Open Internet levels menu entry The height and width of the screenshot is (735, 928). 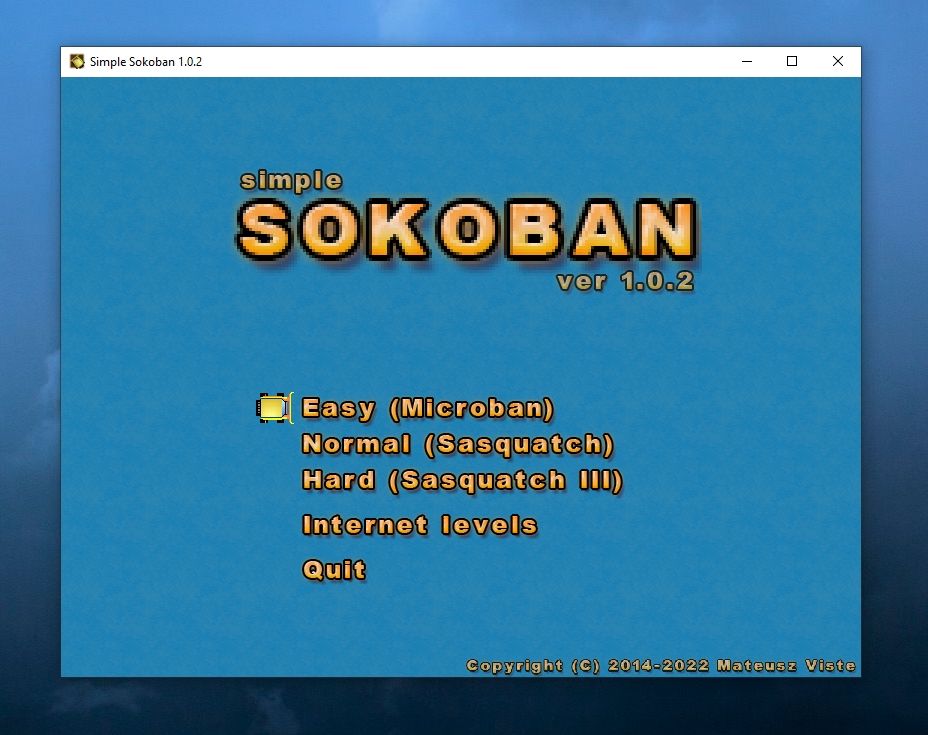420,525
